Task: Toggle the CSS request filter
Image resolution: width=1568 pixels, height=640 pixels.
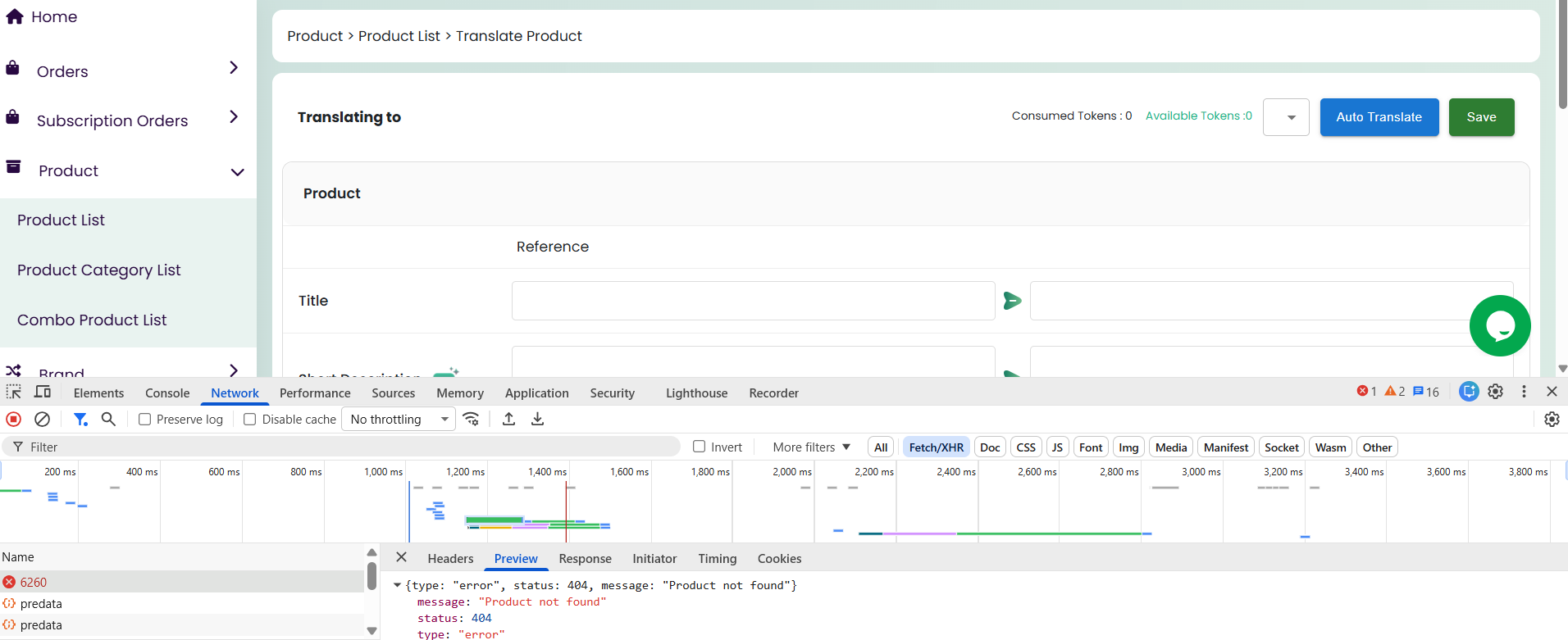Action: [x=1026, y=447]
